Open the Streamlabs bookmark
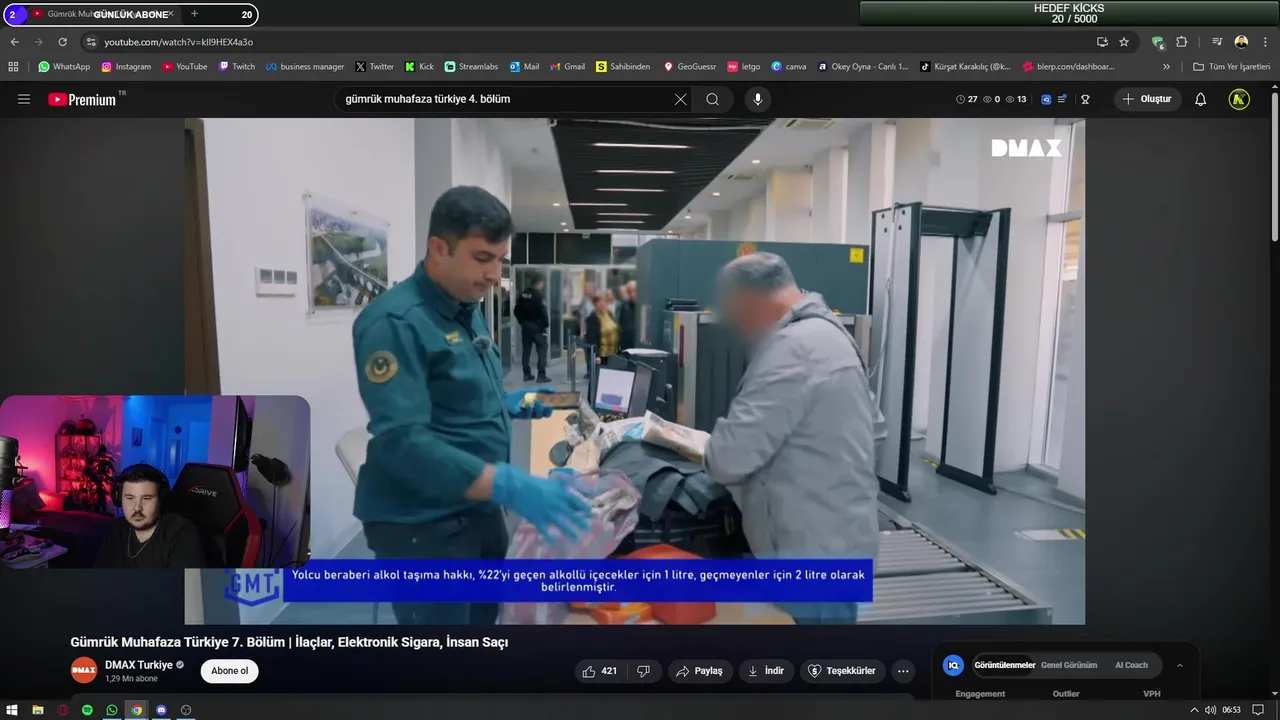The height and width of the screenshot is (720, 1280). [x=471, y=67]
